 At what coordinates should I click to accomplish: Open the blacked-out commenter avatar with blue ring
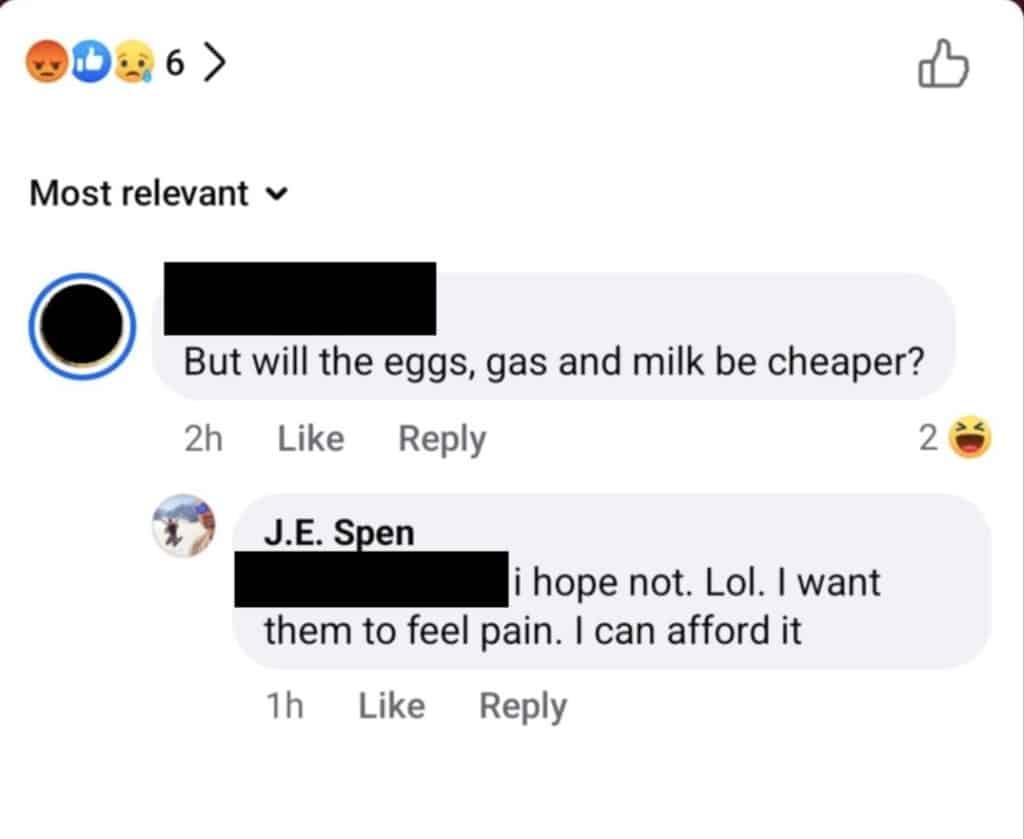(x=82, y=326)
